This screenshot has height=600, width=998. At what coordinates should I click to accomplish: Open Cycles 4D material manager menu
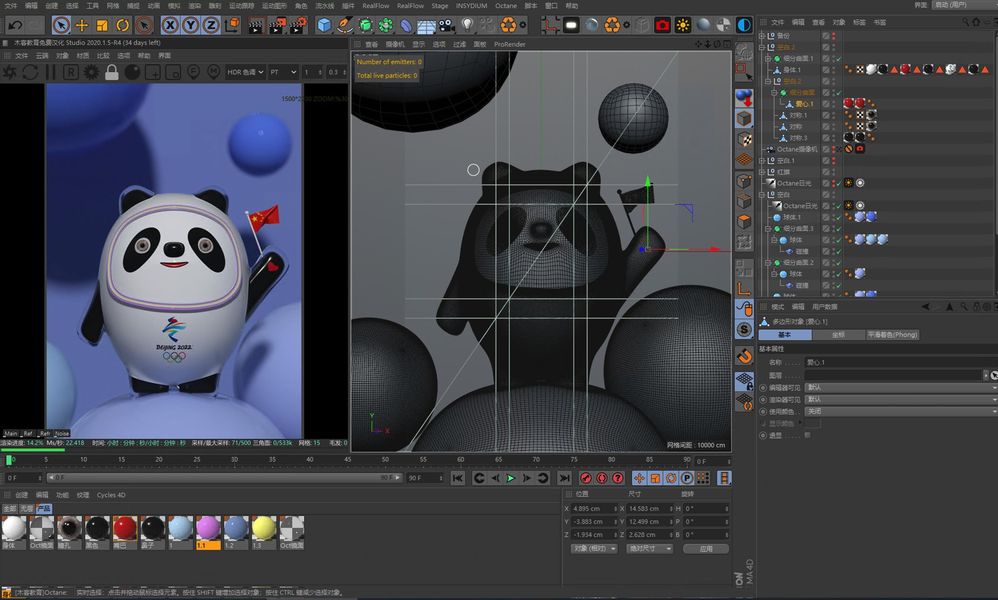point(111,494)
